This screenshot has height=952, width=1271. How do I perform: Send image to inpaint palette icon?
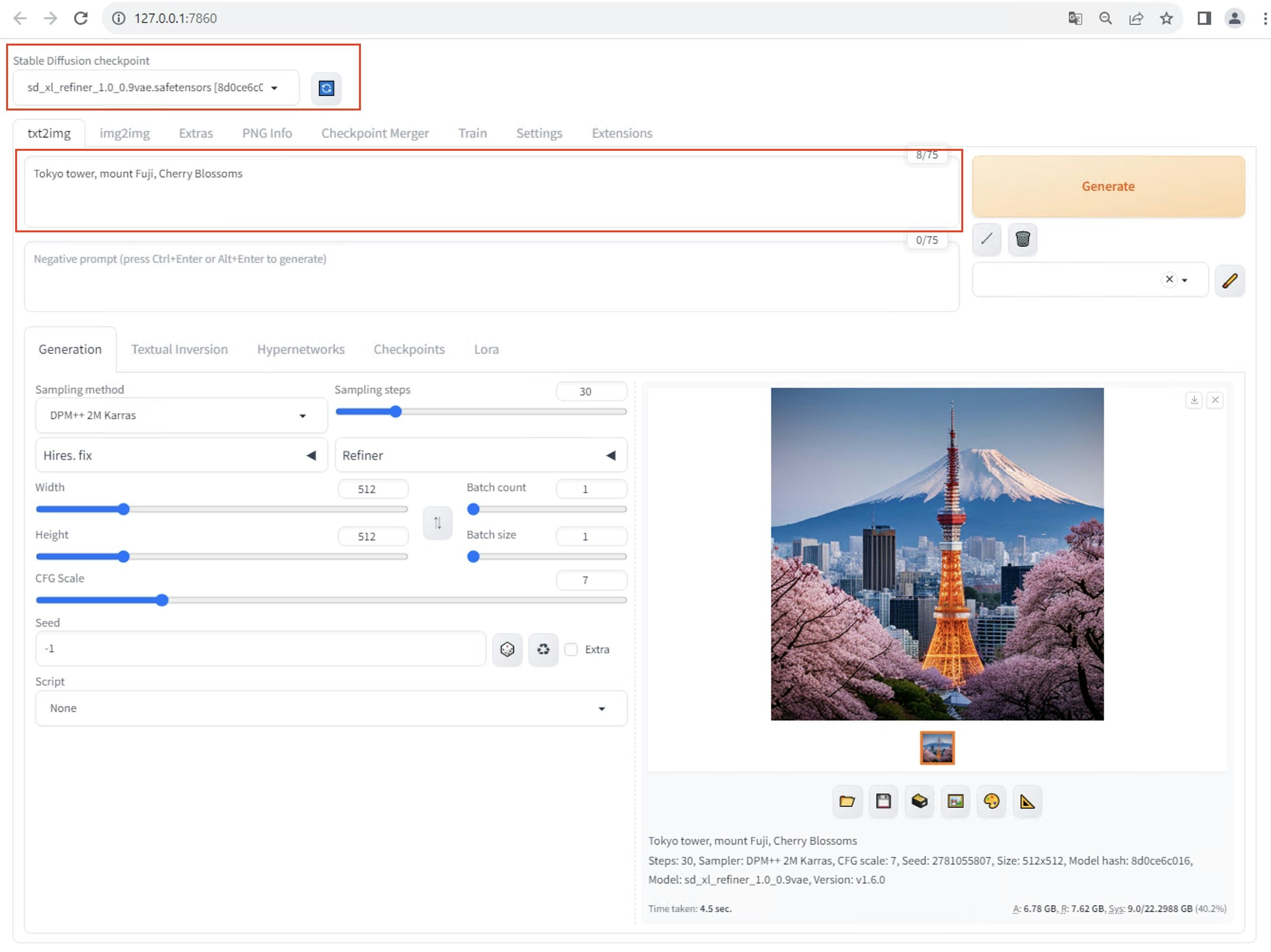(x=991, y=801)
